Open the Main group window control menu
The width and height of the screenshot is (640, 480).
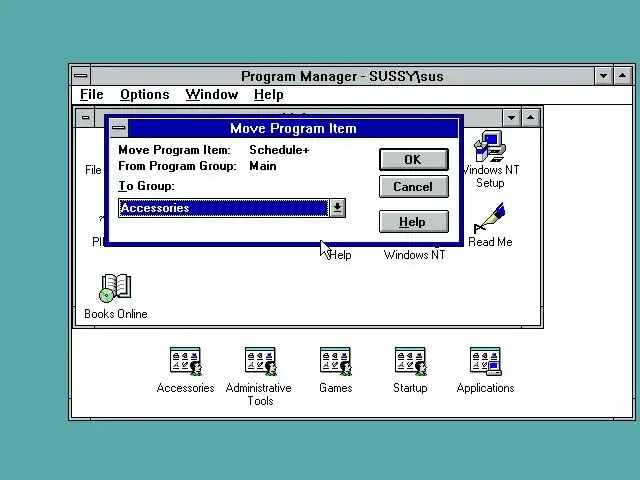point(85,118)
